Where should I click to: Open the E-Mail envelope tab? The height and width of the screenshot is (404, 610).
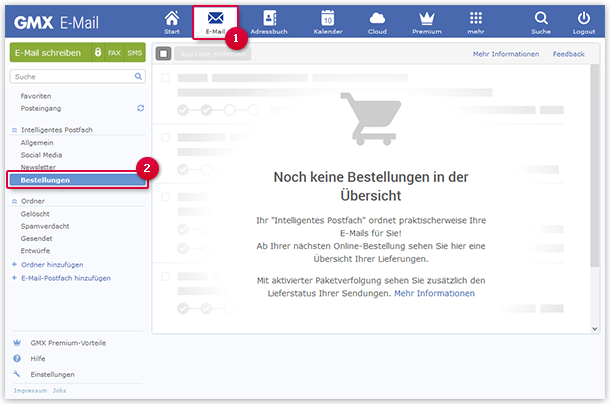click(x=216, y=22)
